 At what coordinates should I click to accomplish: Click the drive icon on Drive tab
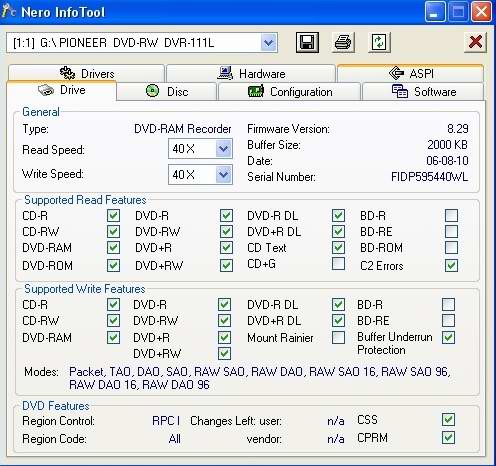pyautogui.click(x=46, y=90)
